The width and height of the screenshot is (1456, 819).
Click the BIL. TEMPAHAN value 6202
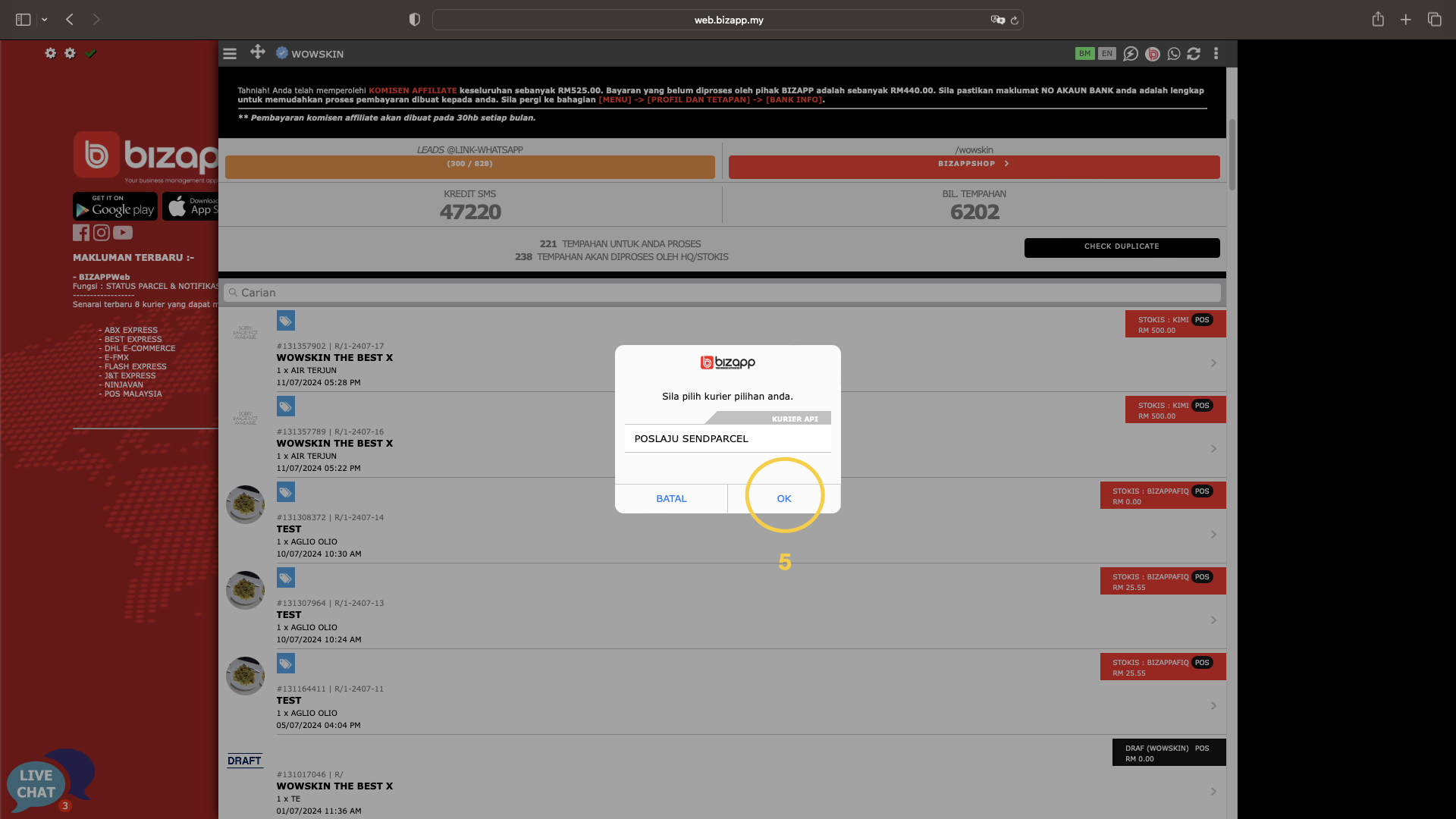click(974, 212)
